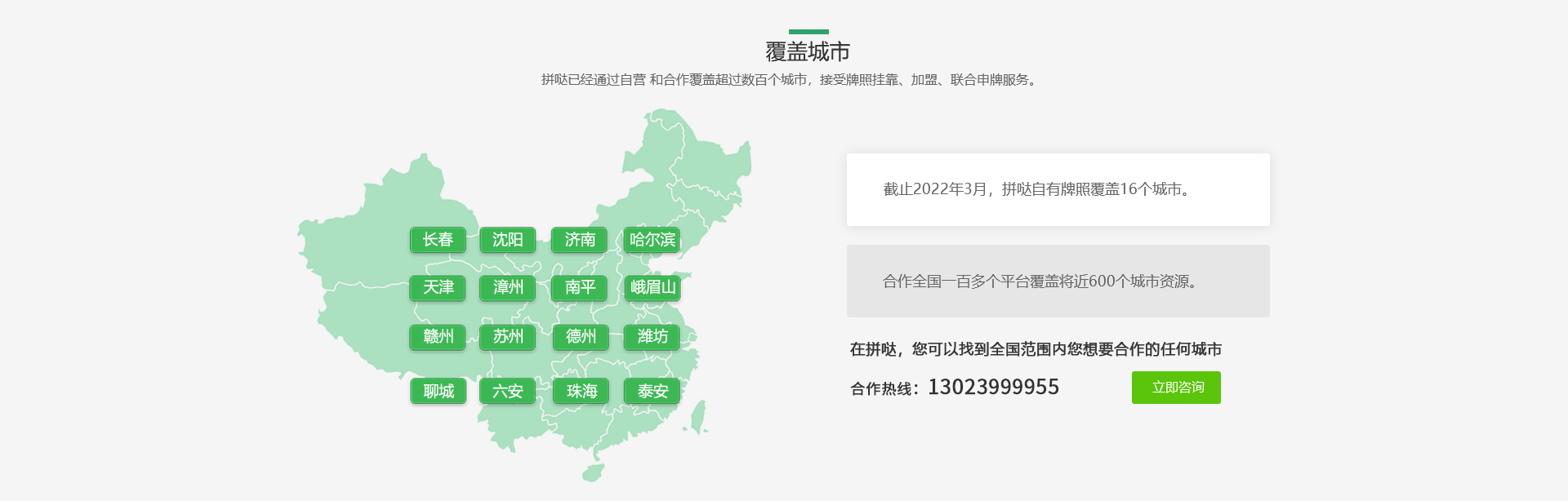Image resolution: width=1568 pixels, height=501 pixels.
Task: Click the 珠海 city label
Action: coord(580,392)
